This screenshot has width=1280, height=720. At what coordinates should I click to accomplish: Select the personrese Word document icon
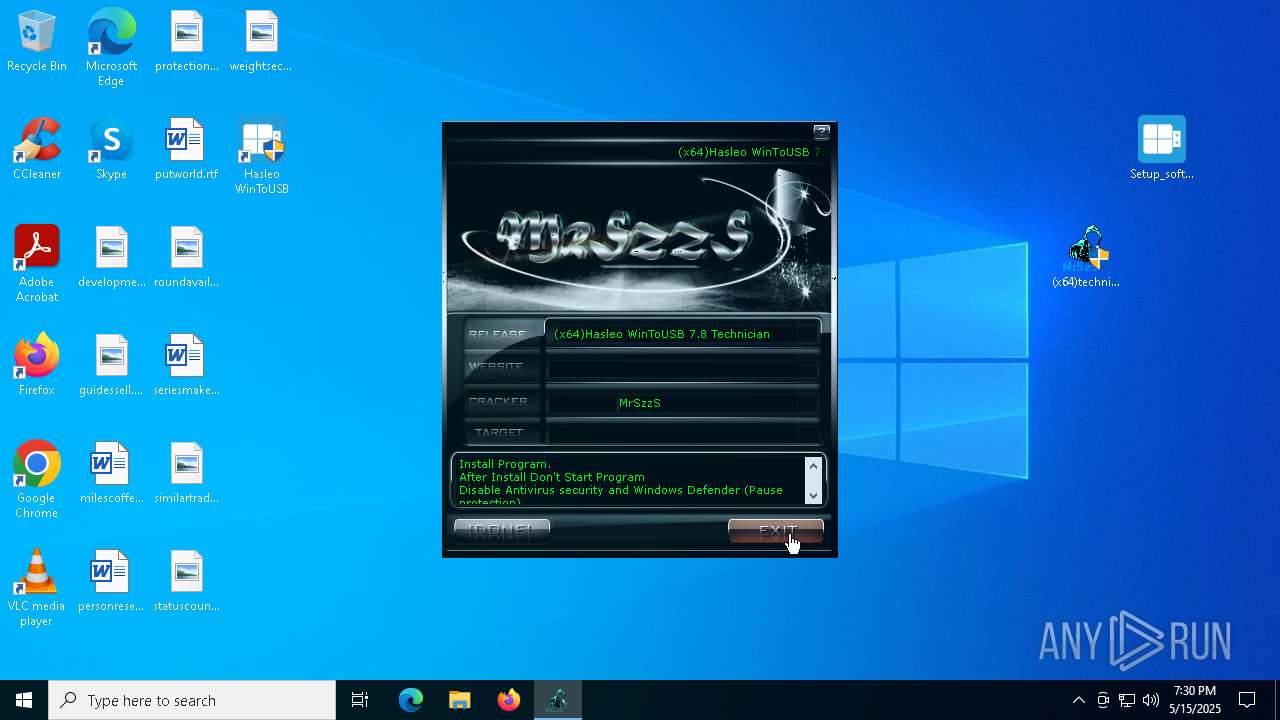click(x=111, y=581)
